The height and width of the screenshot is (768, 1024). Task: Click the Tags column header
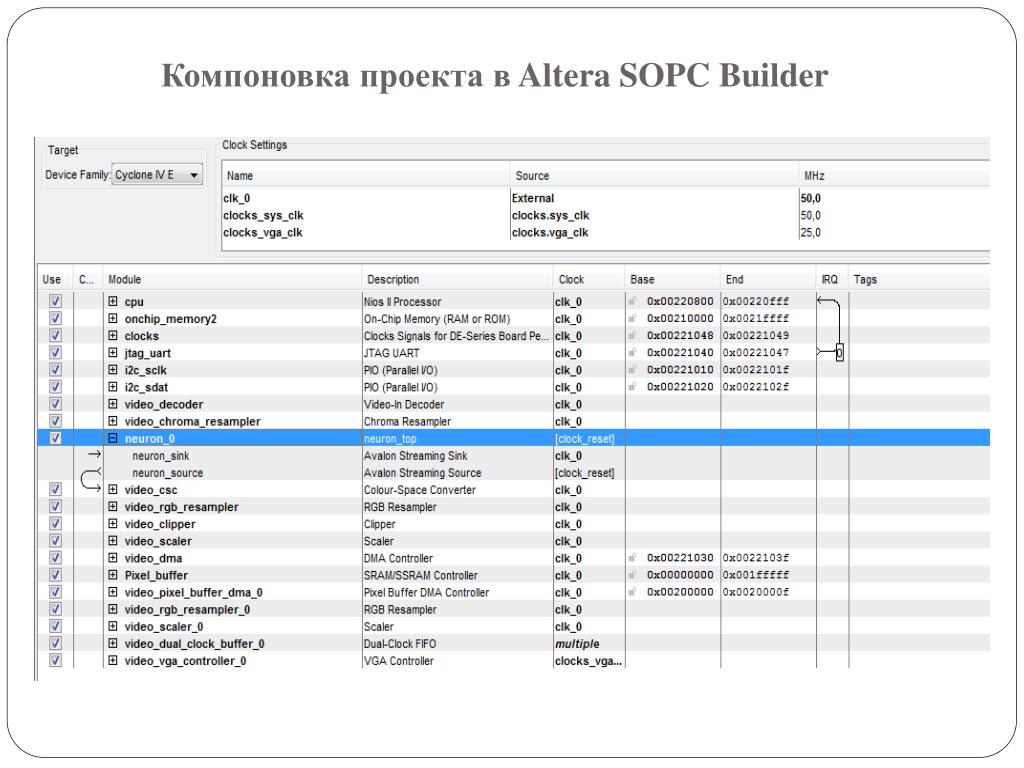pos(920,280)
